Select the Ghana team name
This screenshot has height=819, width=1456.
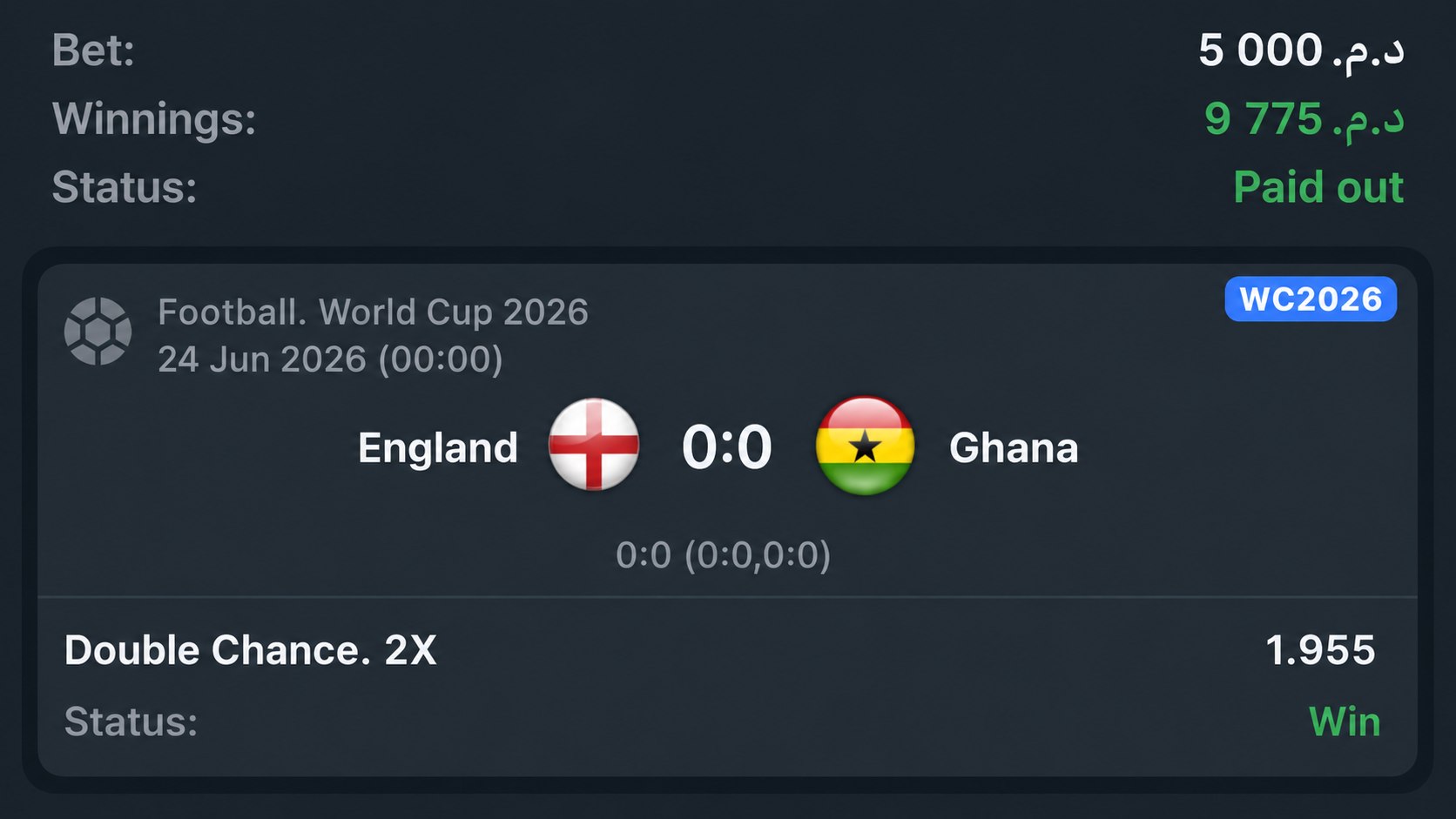tap(1014, 448)
